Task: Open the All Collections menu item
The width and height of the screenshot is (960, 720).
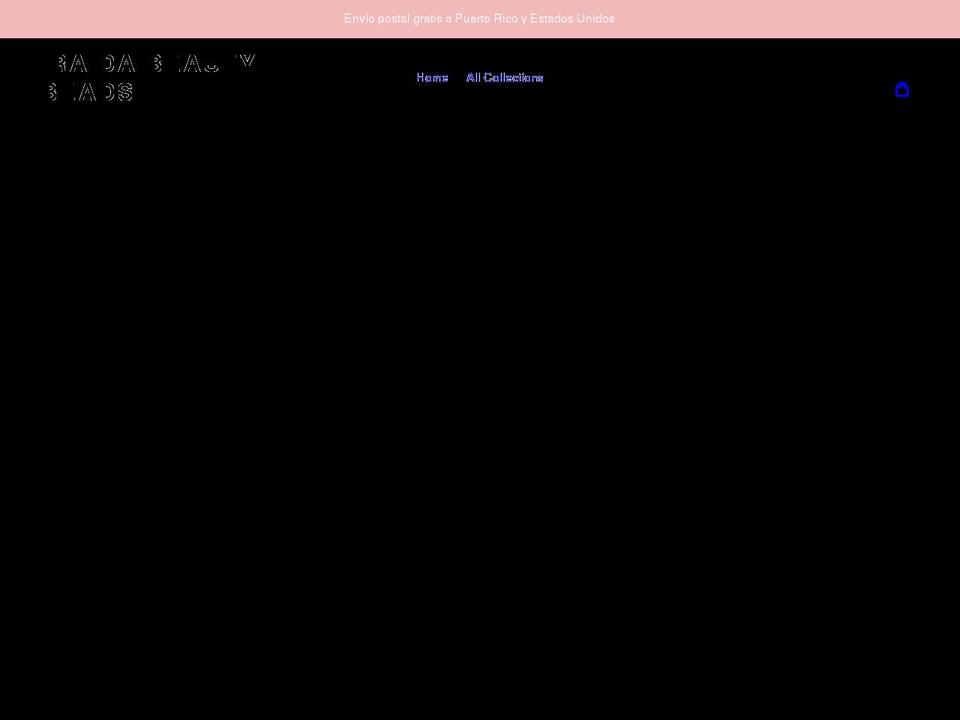Action: click(x=504, y=78)
